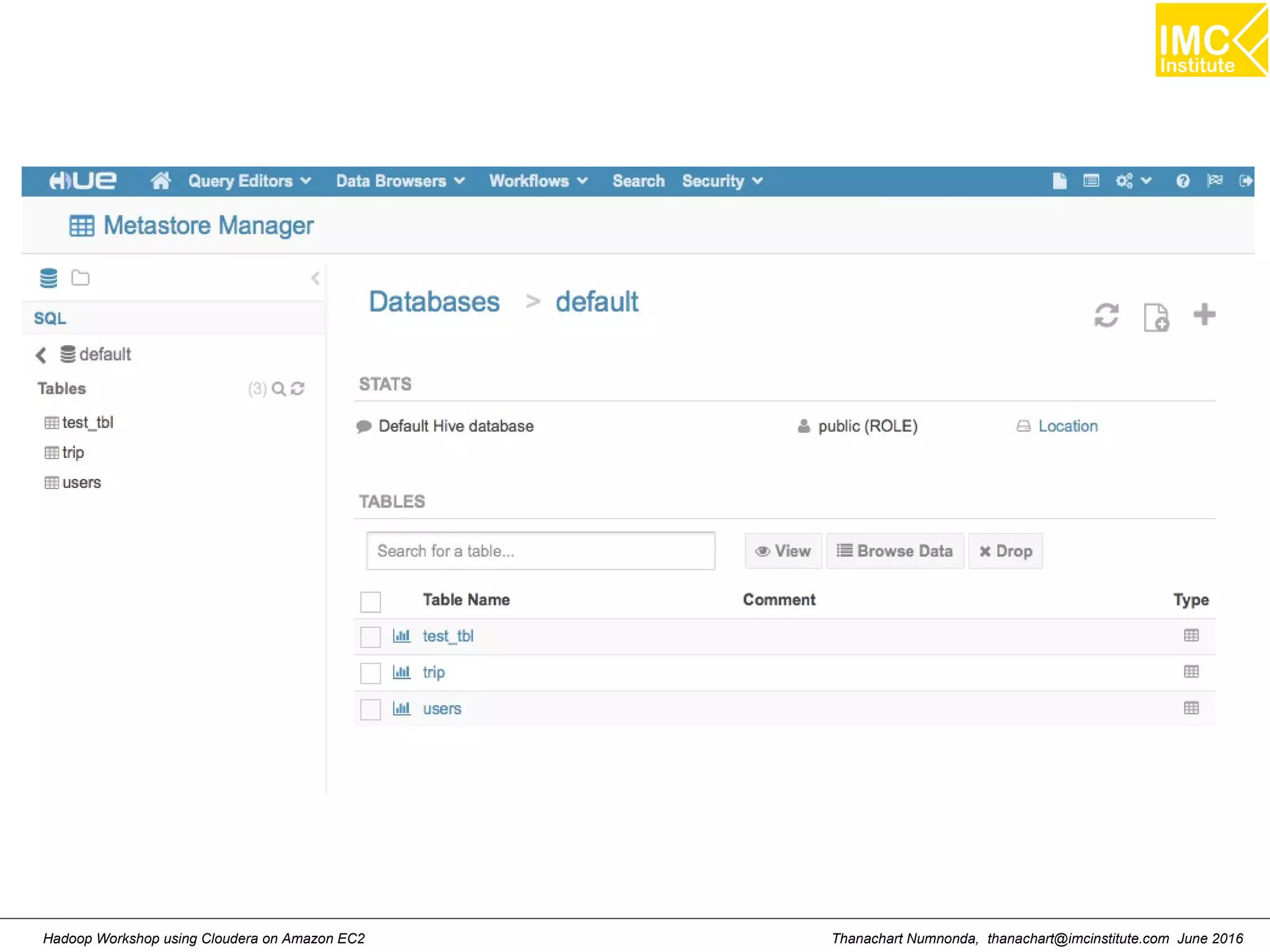Check the users row checkbox
This screenshot has width=1270, height=952.
click(371, 709)
